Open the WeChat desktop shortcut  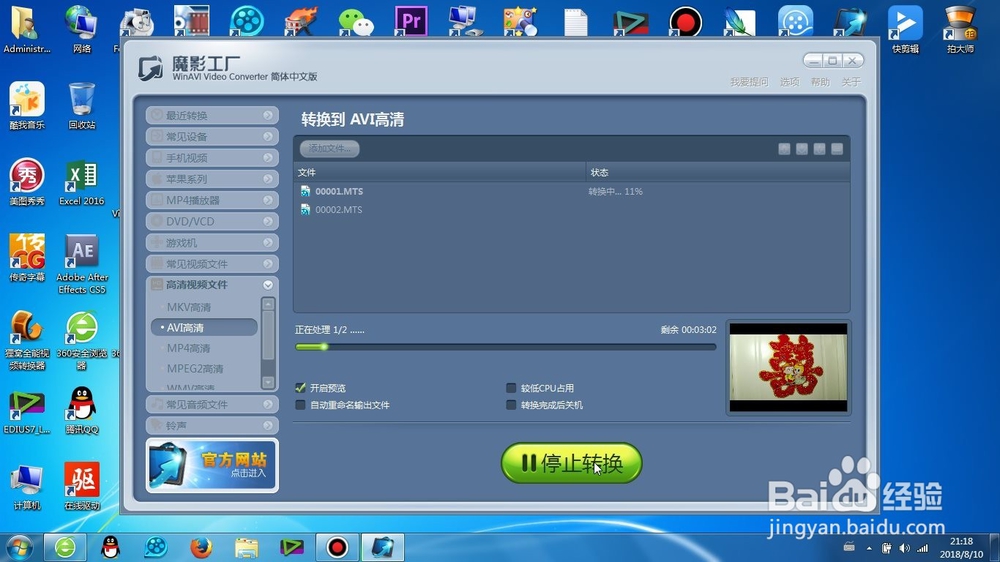point(355,20)
